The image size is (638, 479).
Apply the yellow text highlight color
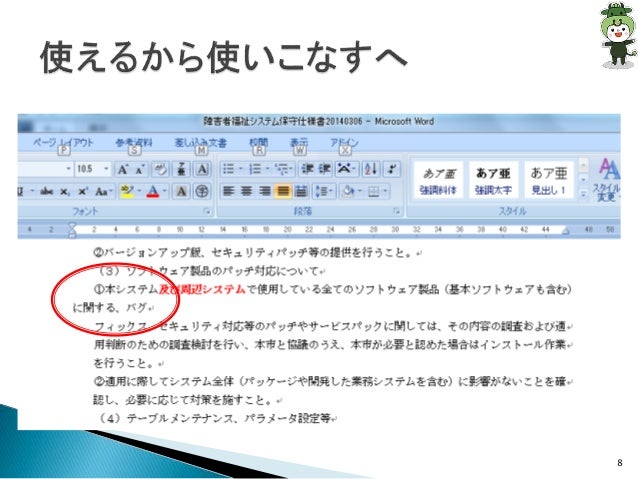[128, 191]
